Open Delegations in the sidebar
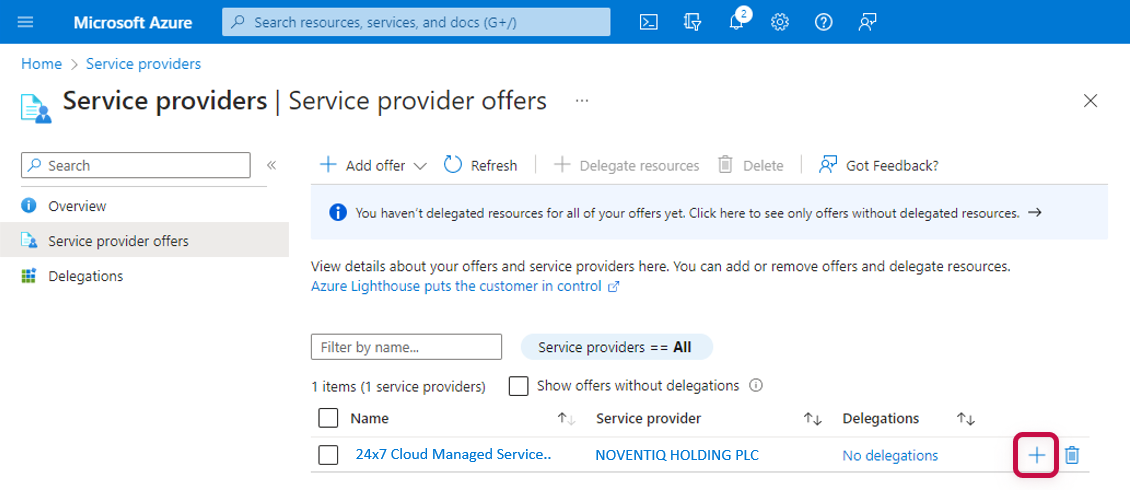This screenshot has height=490, width=1130. click(x=85, y=276)
